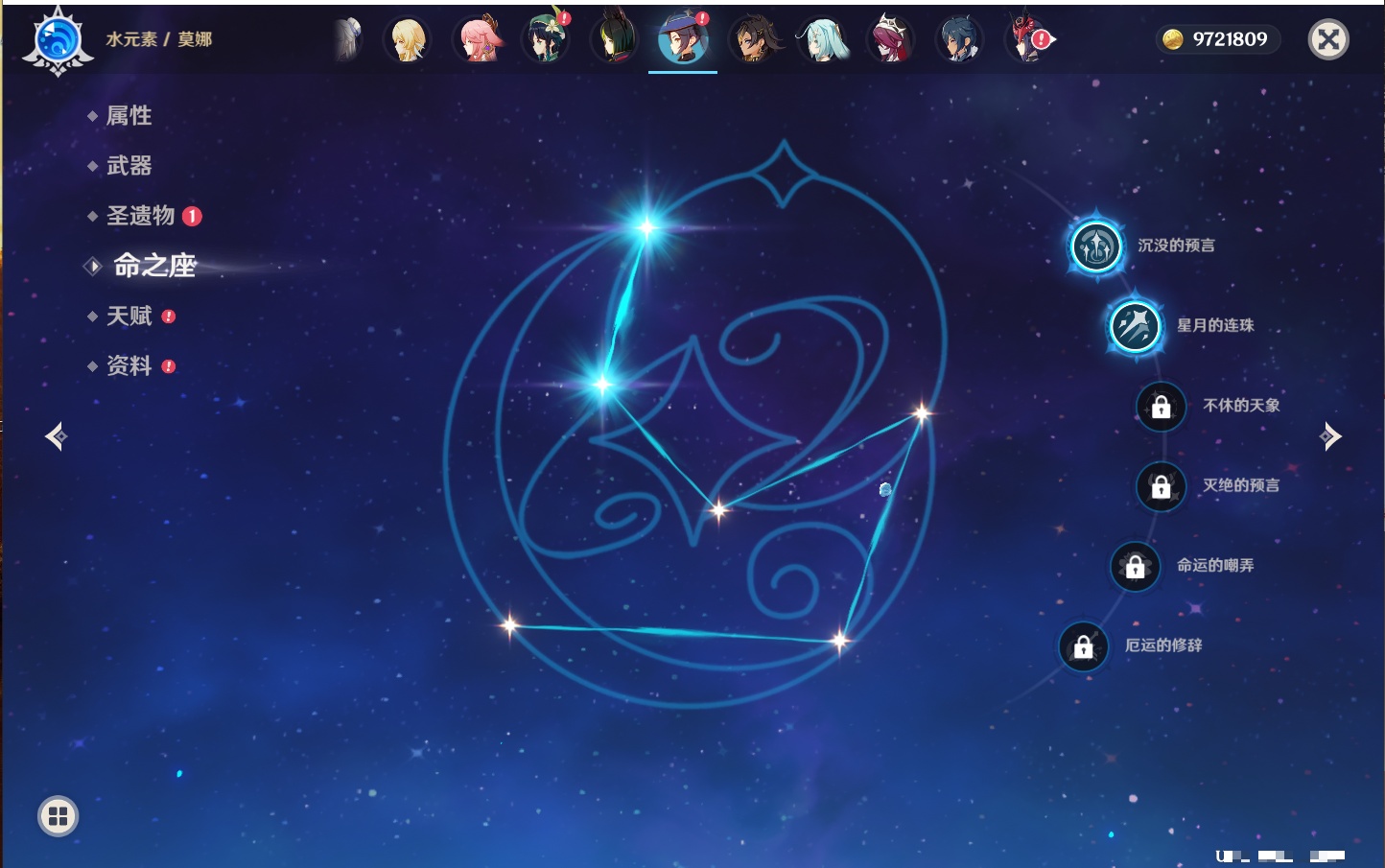Click the 9721809 Mora balance

[1231, 39]
